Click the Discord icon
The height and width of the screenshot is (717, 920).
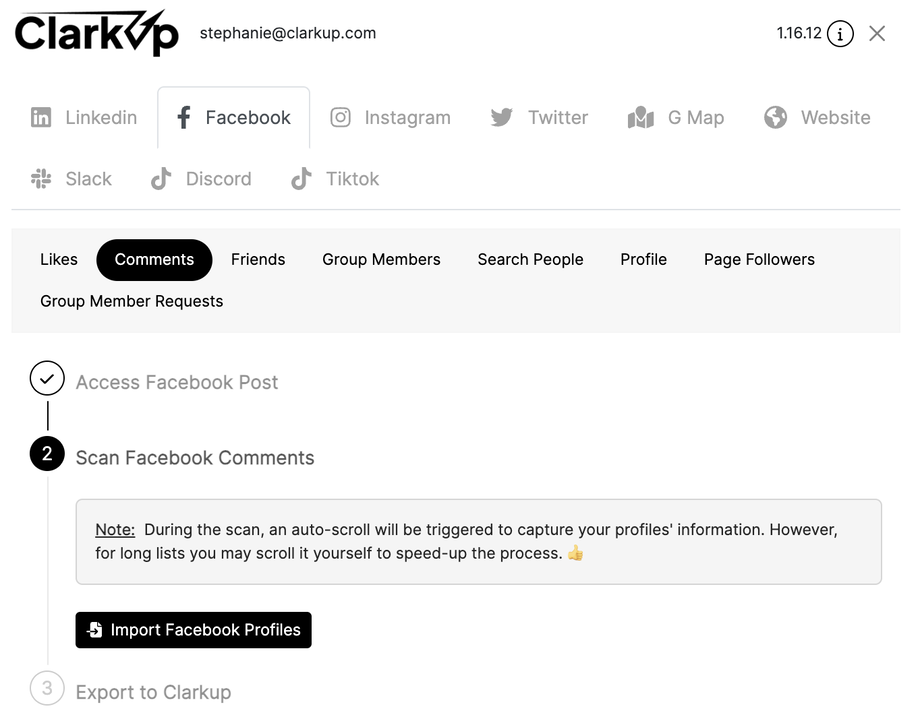pyautogui.click(x=161, y=179)
